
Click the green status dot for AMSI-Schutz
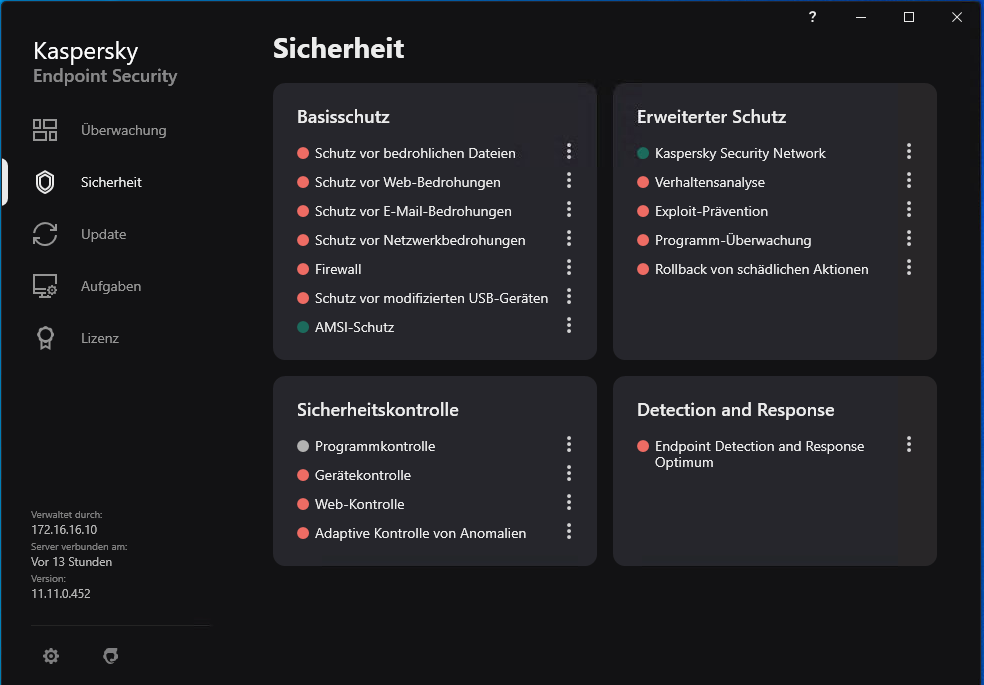303,327
